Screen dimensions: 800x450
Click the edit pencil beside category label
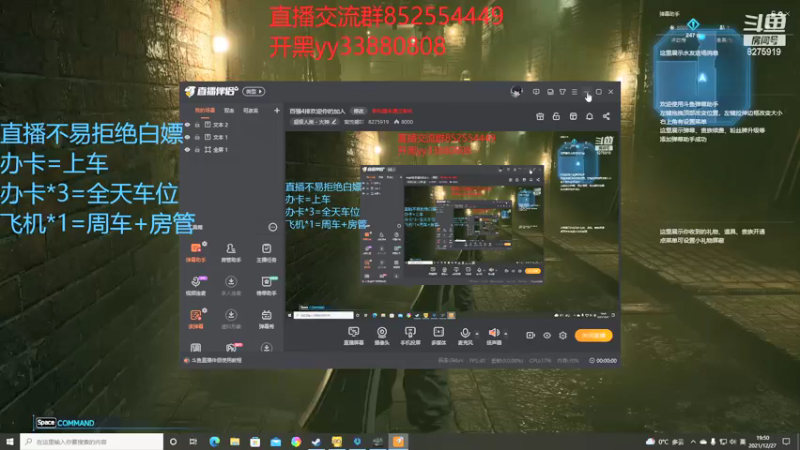click(x=334, y=122)
